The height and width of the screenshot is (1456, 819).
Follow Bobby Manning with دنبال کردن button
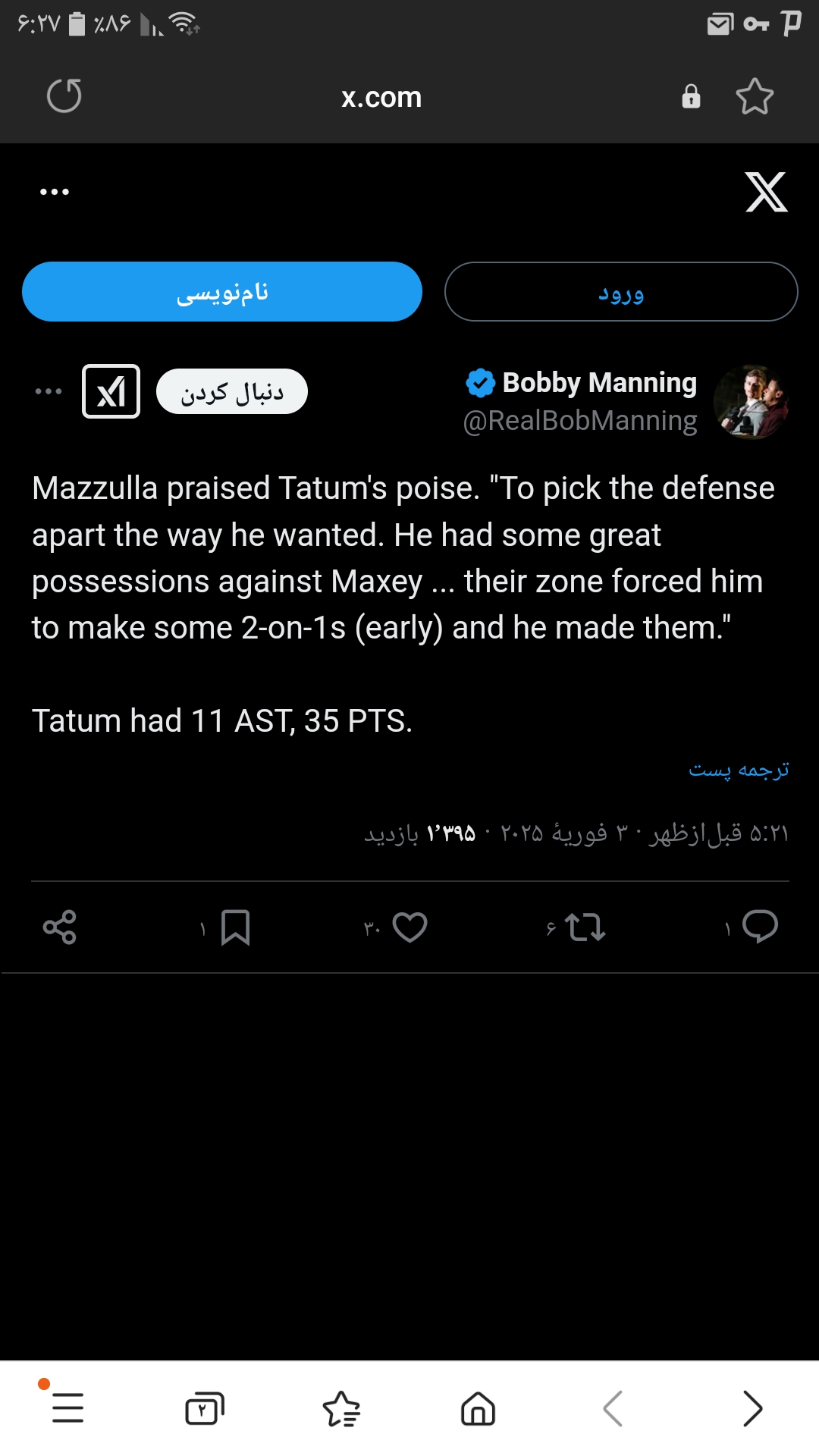(x=232, y=392)
